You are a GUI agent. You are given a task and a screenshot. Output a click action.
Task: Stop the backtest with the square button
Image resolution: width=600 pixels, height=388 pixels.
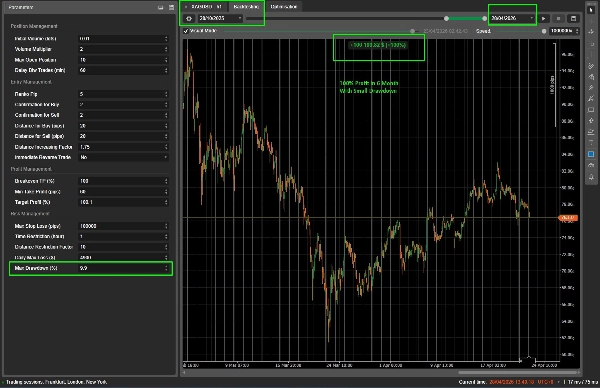tap(558, 18)
